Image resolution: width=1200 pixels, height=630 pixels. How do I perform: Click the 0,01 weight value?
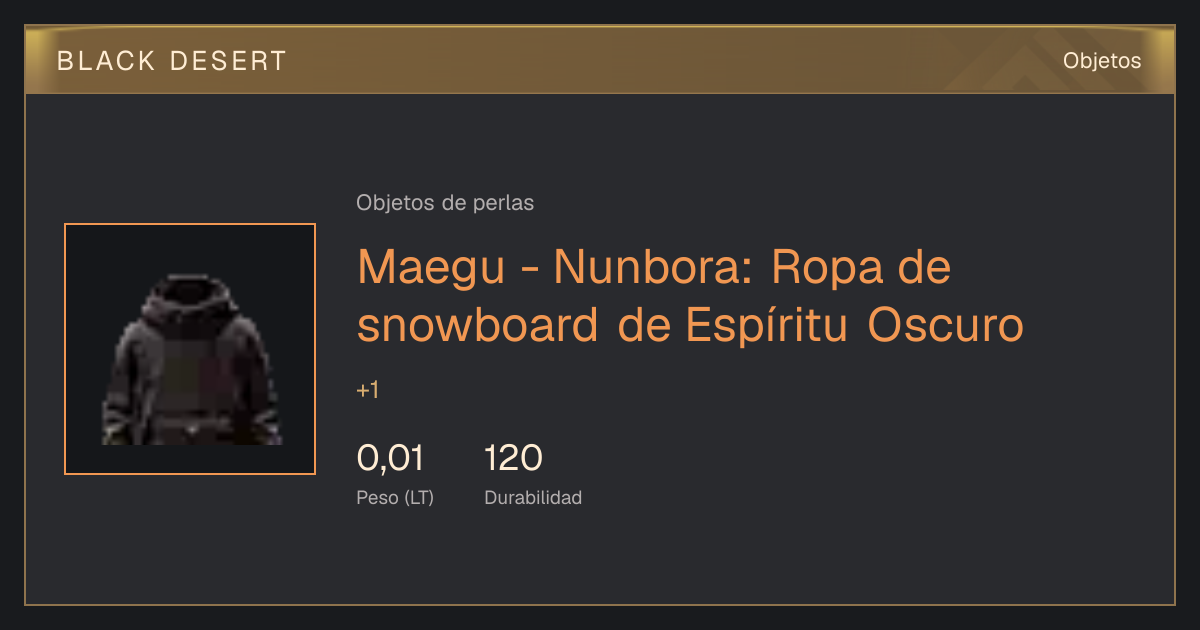point(390,459)
